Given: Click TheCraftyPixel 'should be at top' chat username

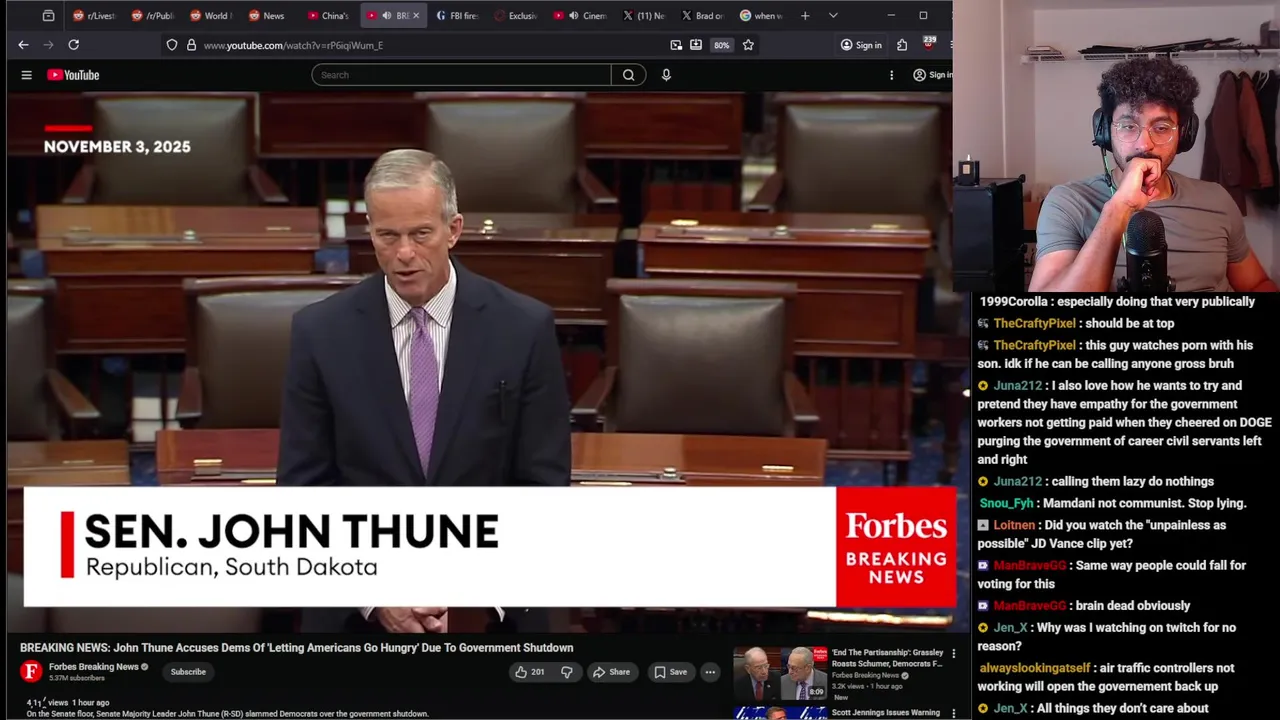Looking at the screenshot, I should click(1034, 323).
